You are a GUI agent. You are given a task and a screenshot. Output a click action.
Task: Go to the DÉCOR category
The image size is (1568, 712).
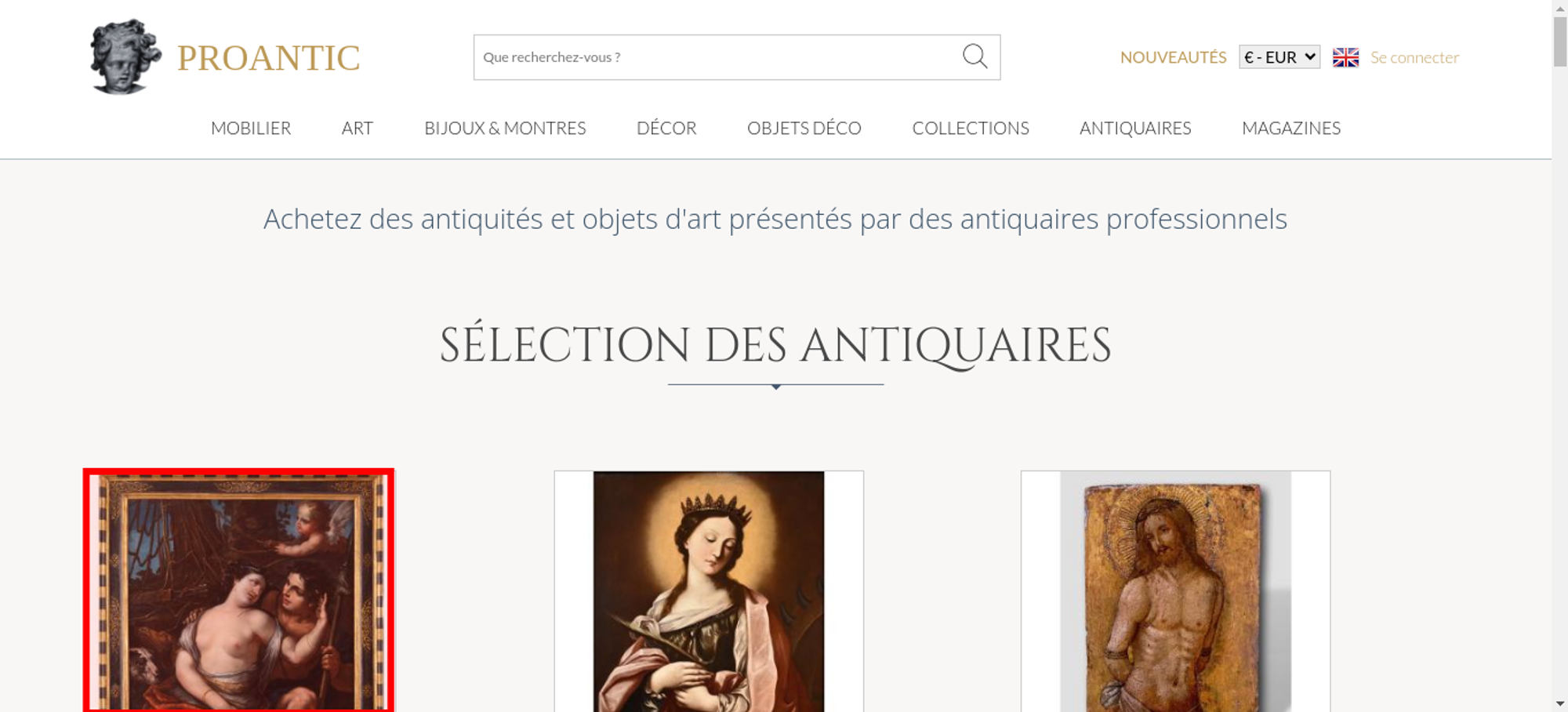point(666,128)
